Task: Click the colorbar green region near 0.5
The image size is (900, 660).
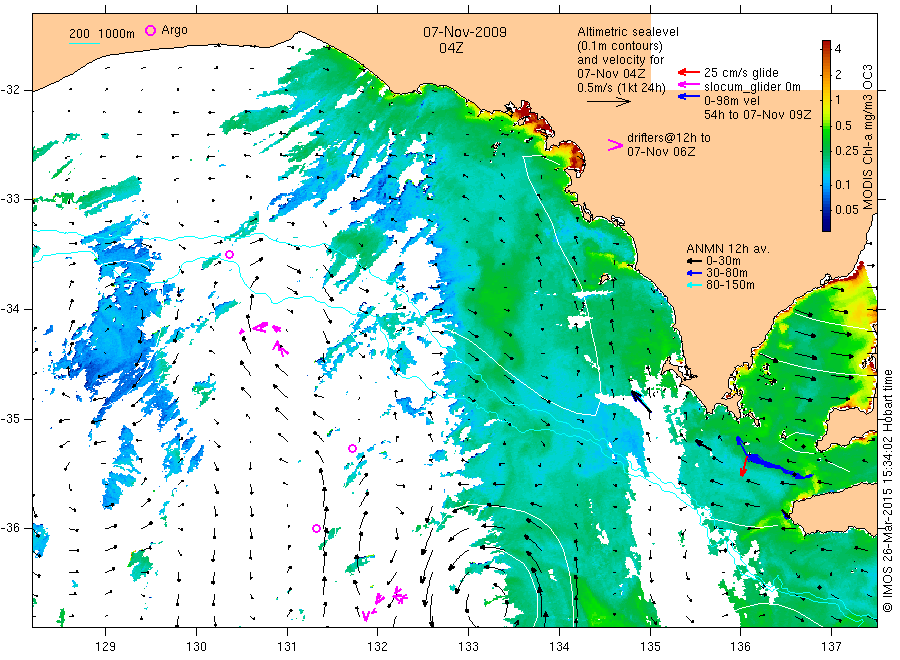Action: [x=826, y=126]
